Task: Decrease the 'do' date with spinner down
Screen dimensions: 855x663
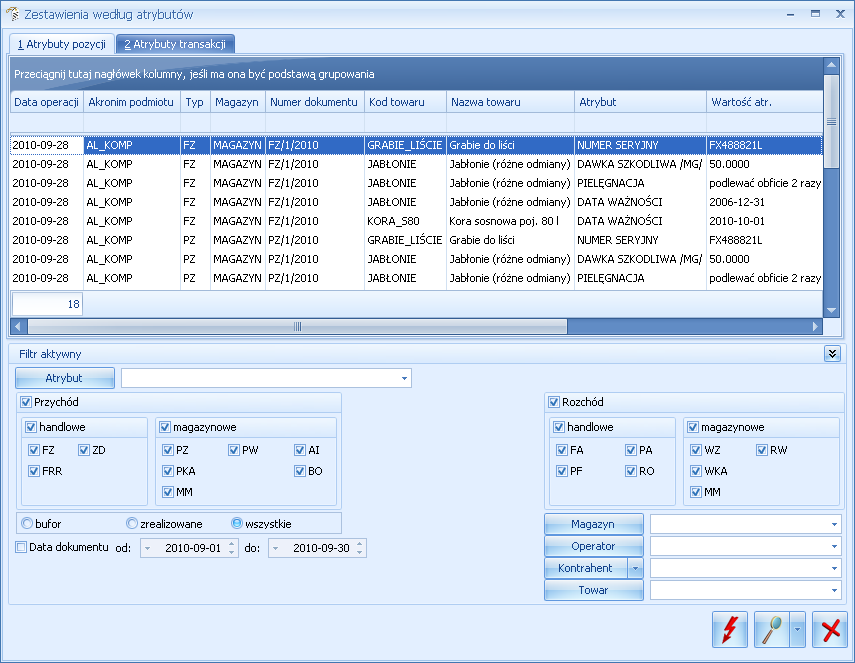Action: coord(360,552)
